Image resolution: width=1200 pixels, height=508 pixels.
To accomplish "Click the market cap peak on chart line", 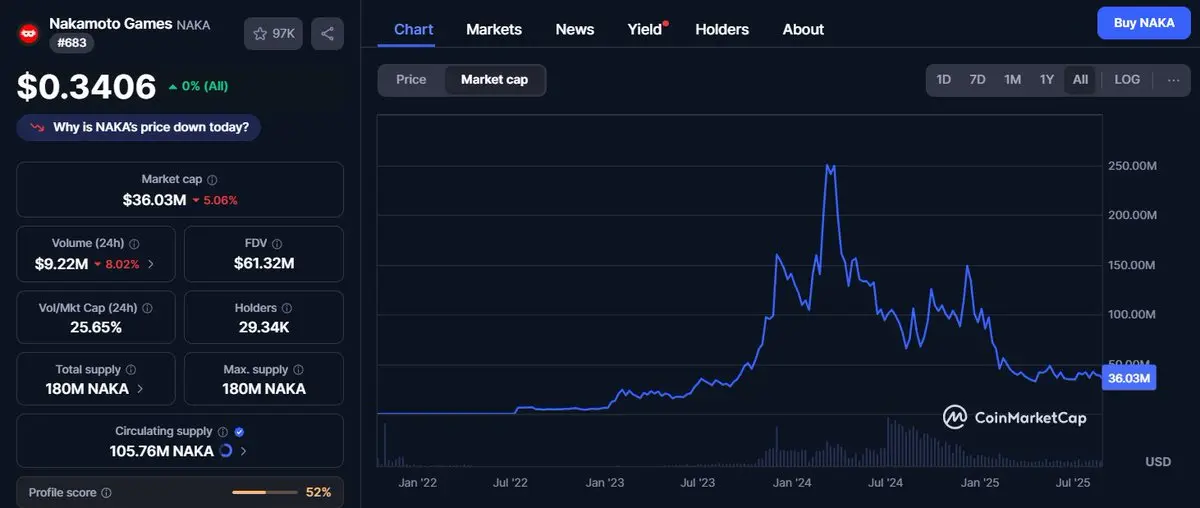I will click(x=829, y=167).
